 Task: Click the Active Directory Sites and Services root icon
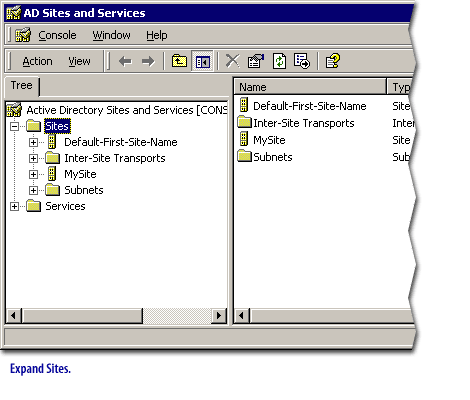14,110
